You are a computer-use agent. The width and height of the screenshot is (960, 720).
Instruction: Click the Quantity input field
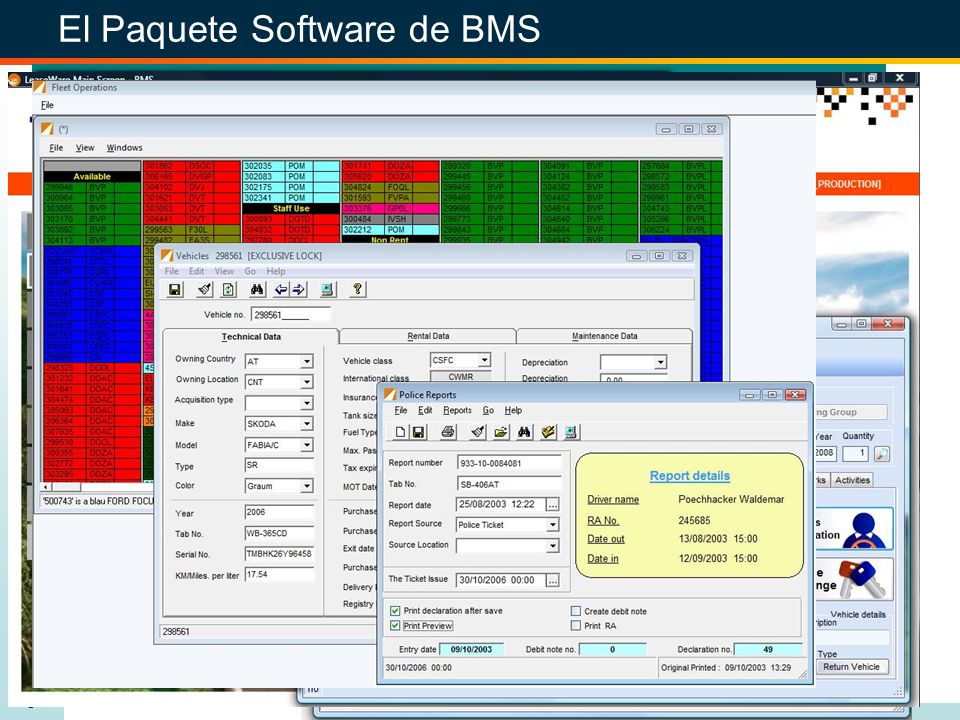[855, 454]
